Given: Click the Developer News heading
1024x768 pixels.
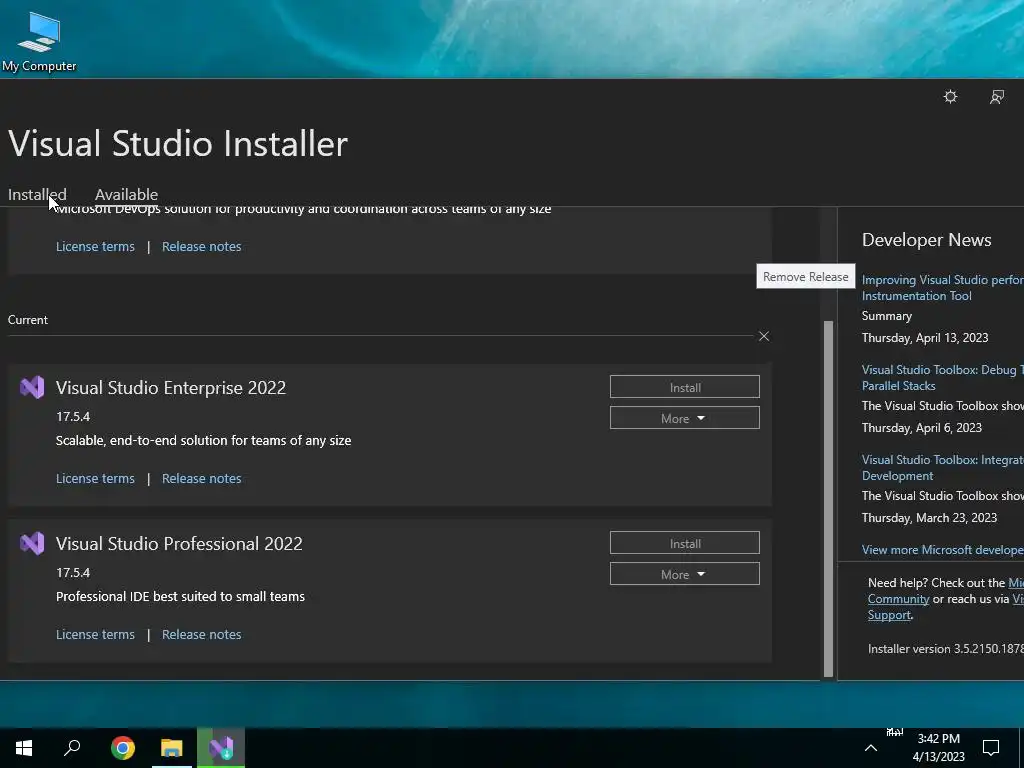Looking at the screenshot, I should 926,240.
